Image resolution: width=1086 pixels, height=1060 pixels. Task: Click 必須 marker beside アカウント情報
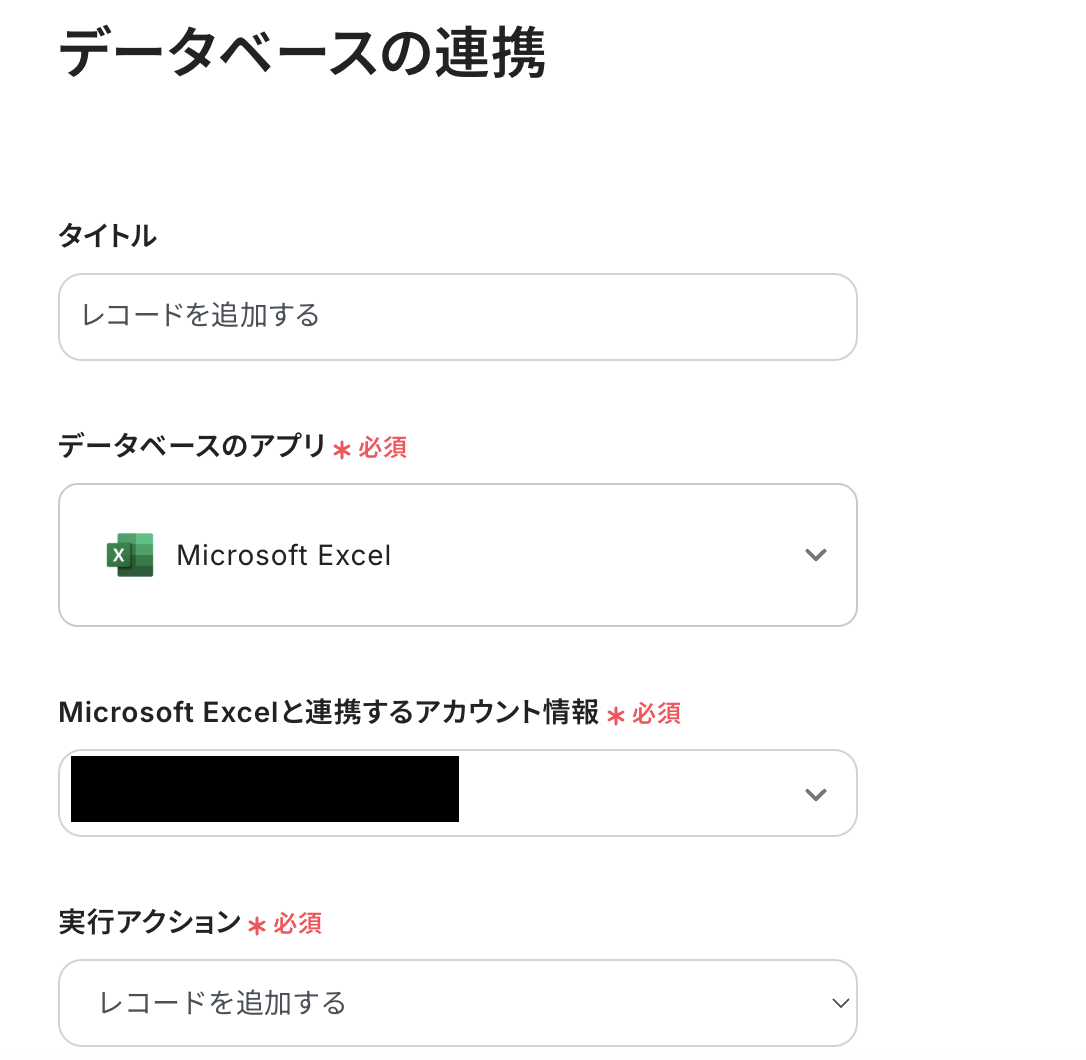click(x=656, y=714)
